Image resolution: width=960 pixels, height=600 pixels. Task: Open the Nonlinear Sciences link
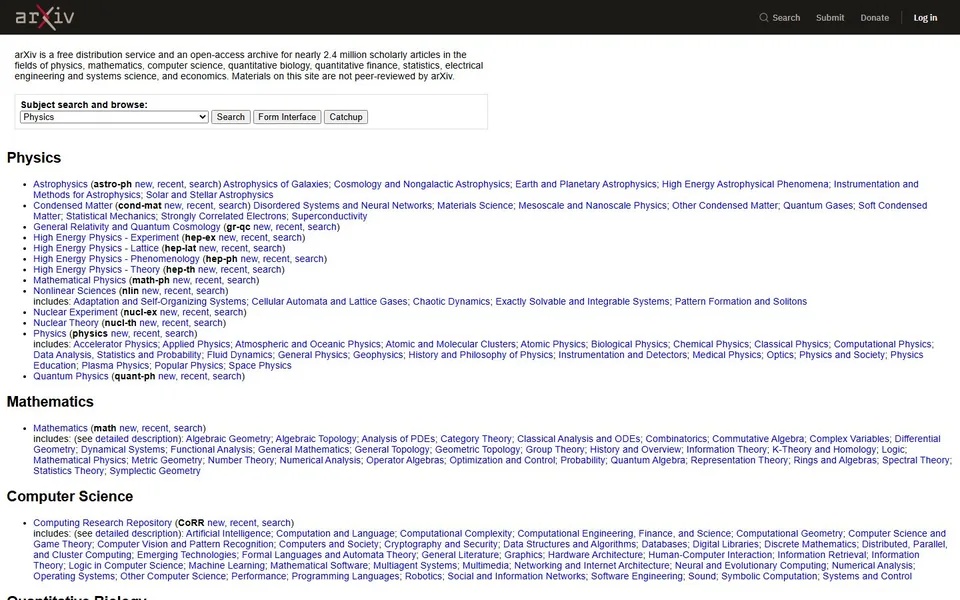pos(74,291)
